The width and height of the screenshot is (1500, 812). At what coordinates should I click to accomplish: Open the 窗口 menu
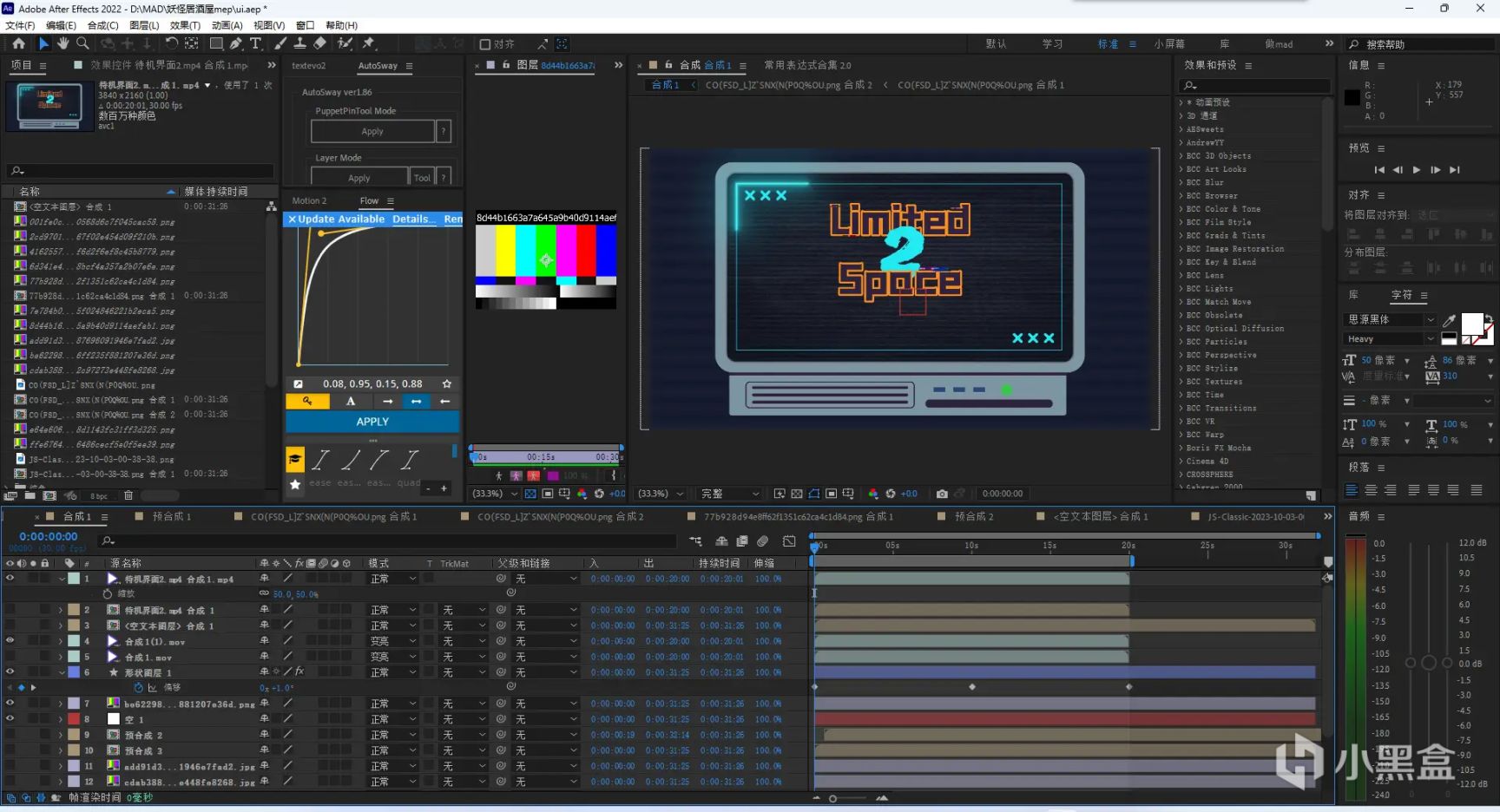point(306,25)
